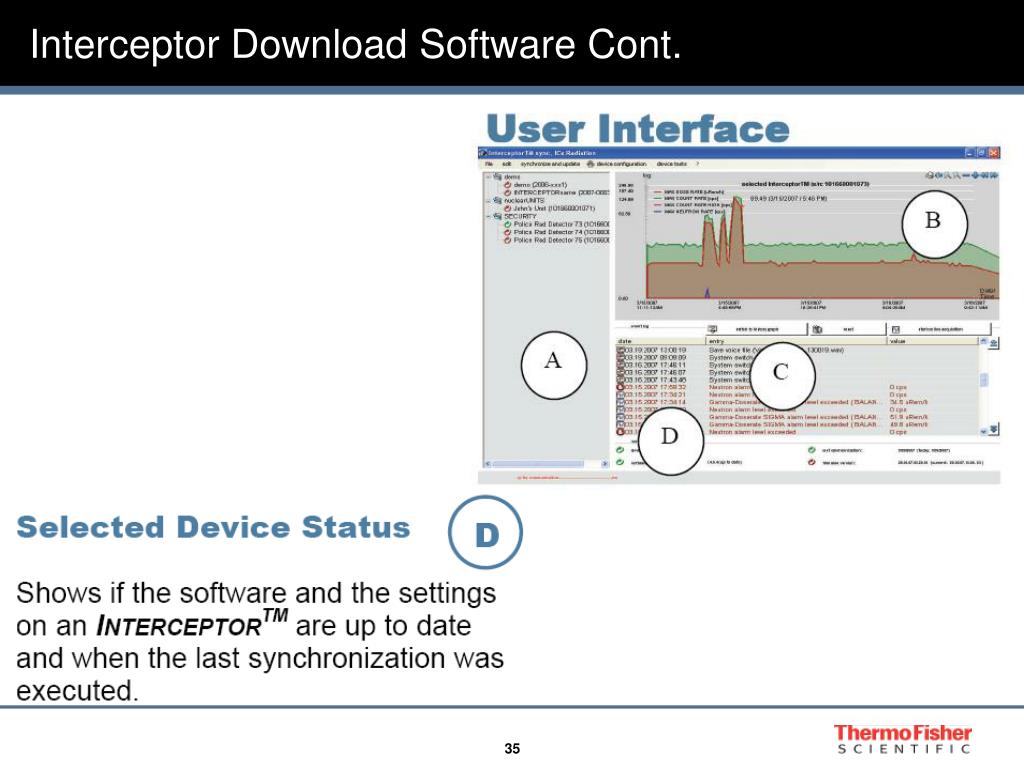Screen dimensions: 1024x768
Task: Click red firmware version status icon
Action: pos(811,462)
